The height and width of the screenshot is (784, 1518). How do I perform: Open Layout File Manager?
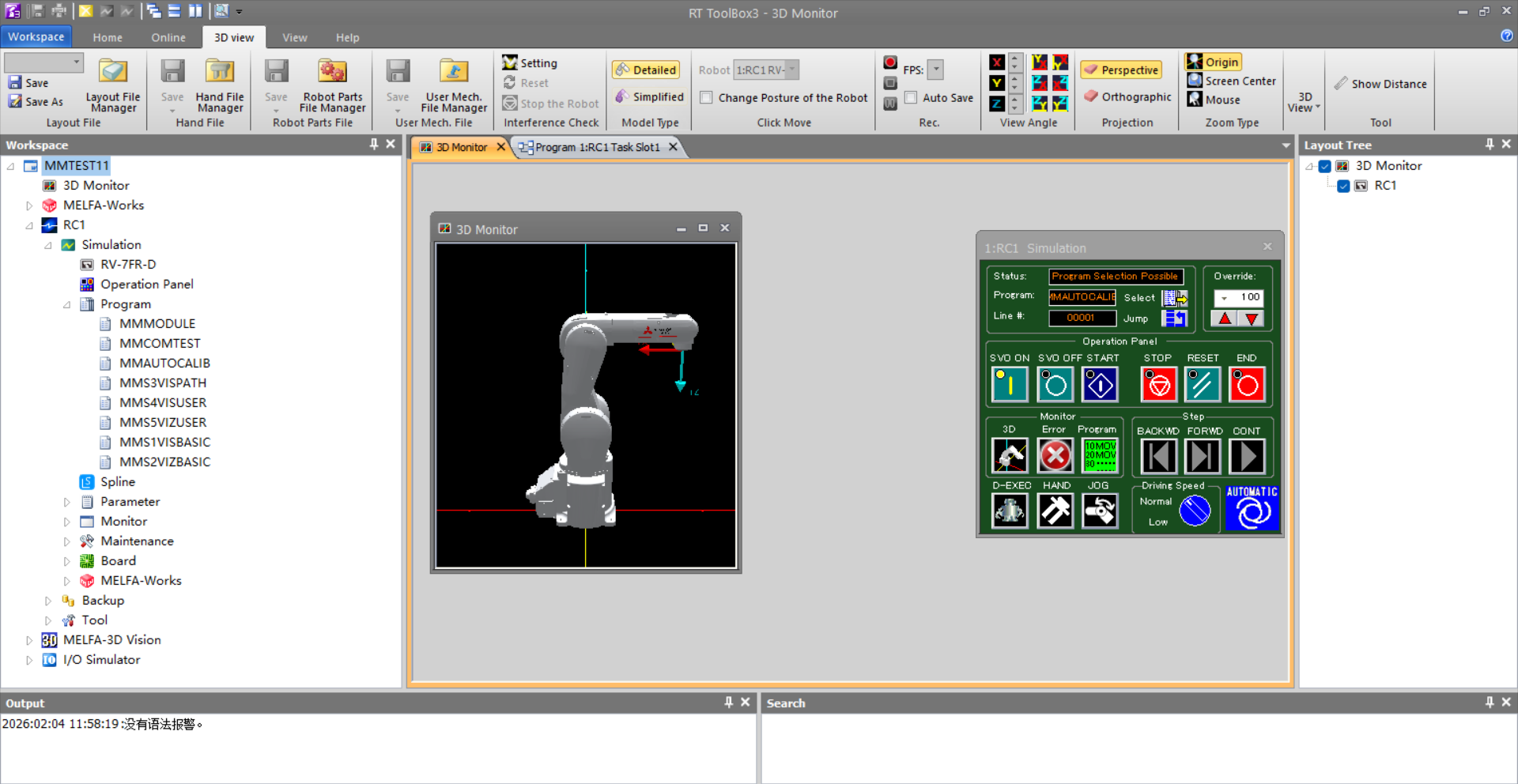(x=113, y=85)
